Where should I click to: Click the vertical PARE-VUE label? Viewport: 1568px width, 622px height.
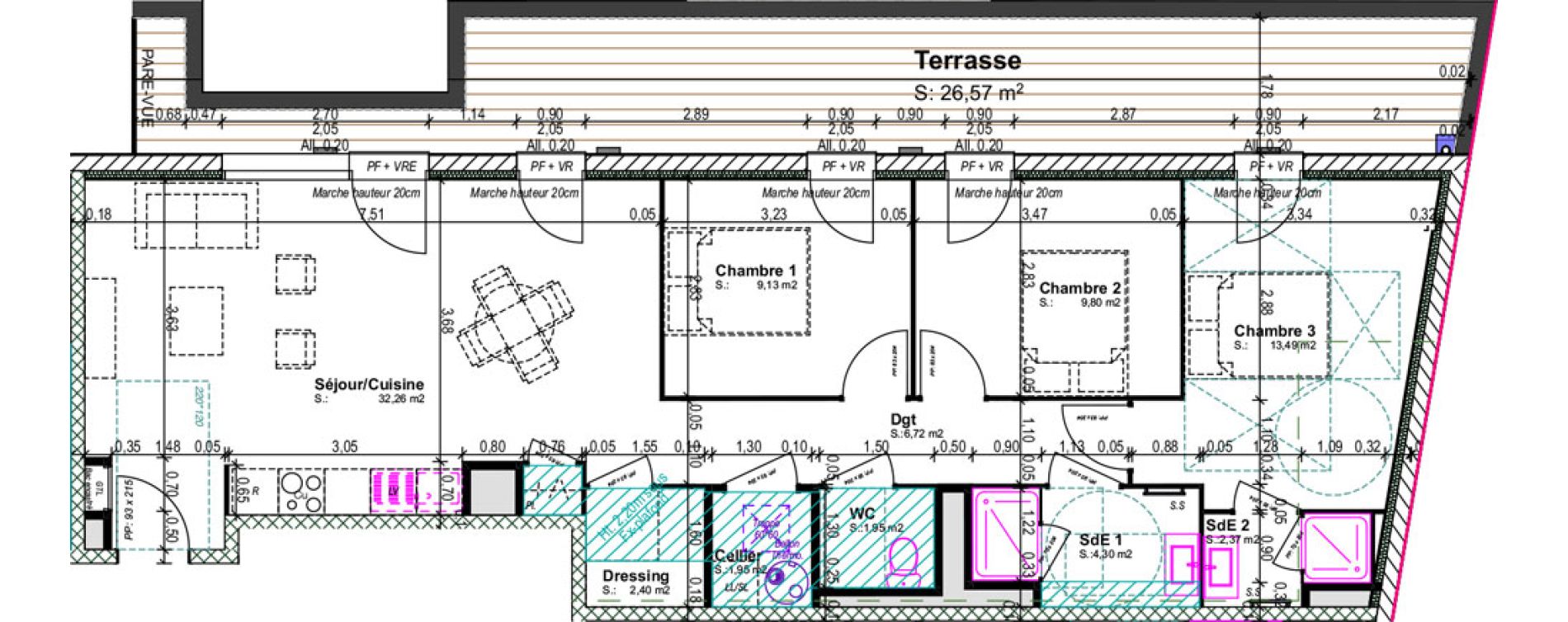147,87
